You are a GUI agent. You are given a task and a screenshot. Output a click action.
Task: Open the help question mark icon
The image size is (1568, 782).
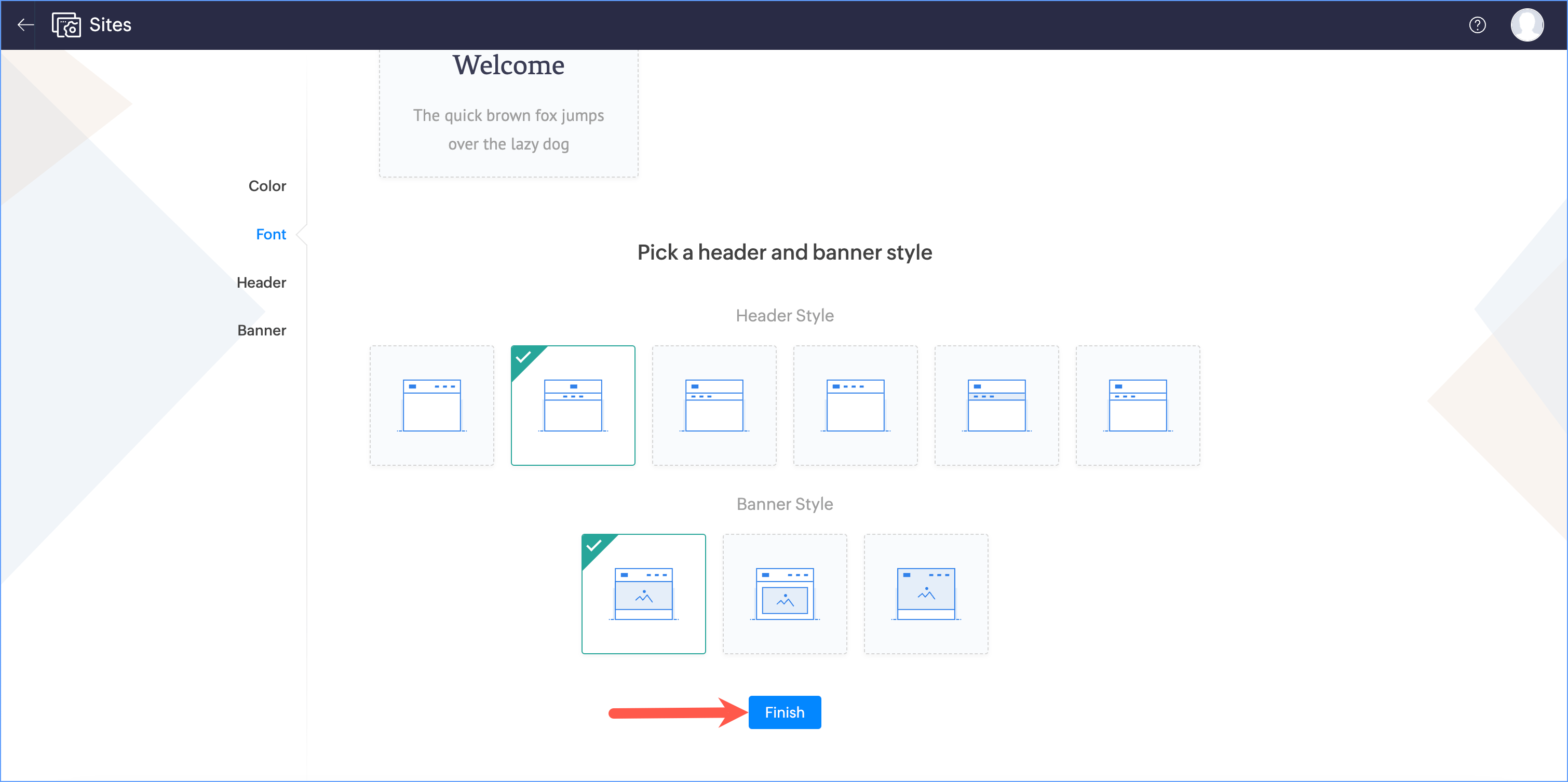1477,25
